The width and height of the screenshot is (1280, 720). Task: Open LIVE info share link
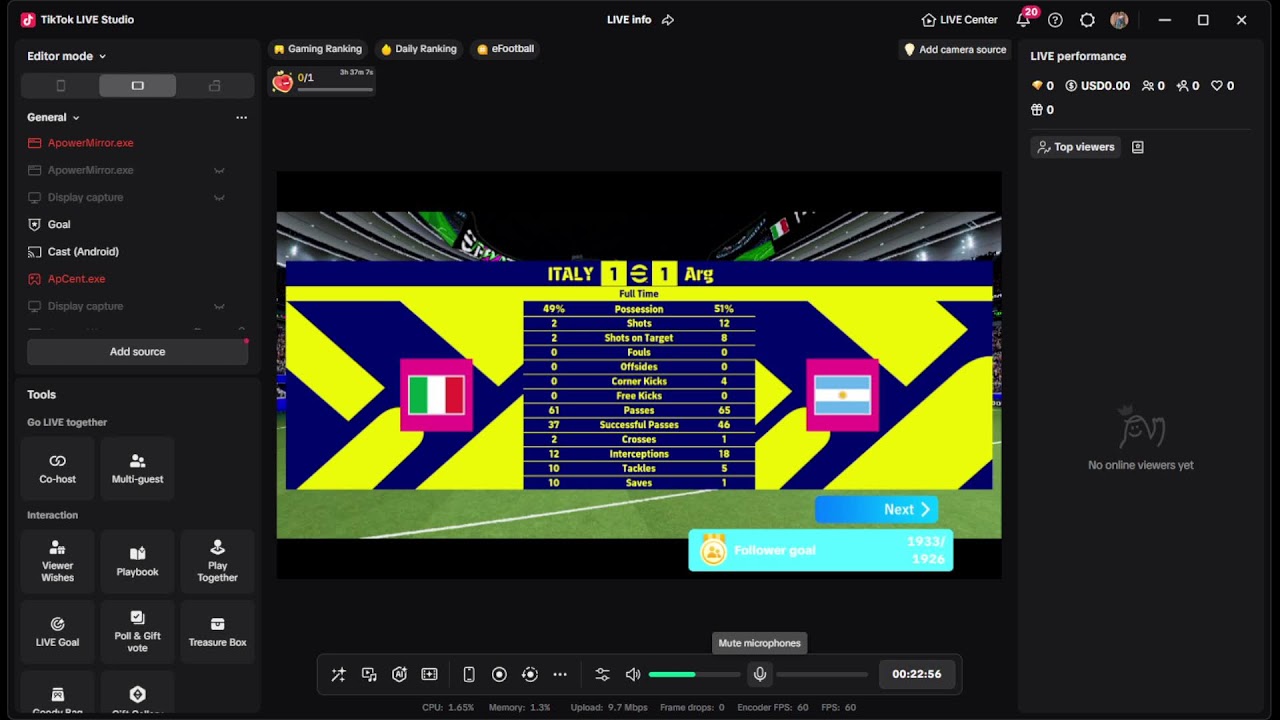[x=668, y=20]
